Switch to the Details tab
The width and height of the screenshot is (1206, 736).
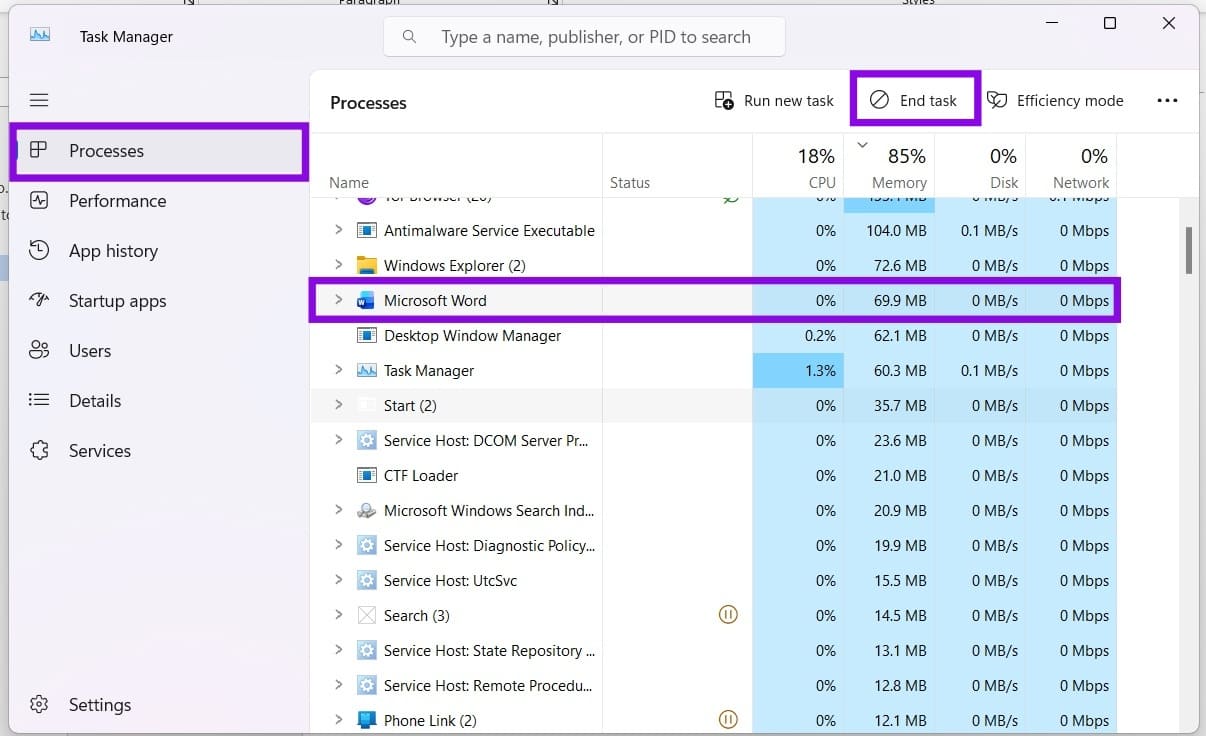coord(159,401)
